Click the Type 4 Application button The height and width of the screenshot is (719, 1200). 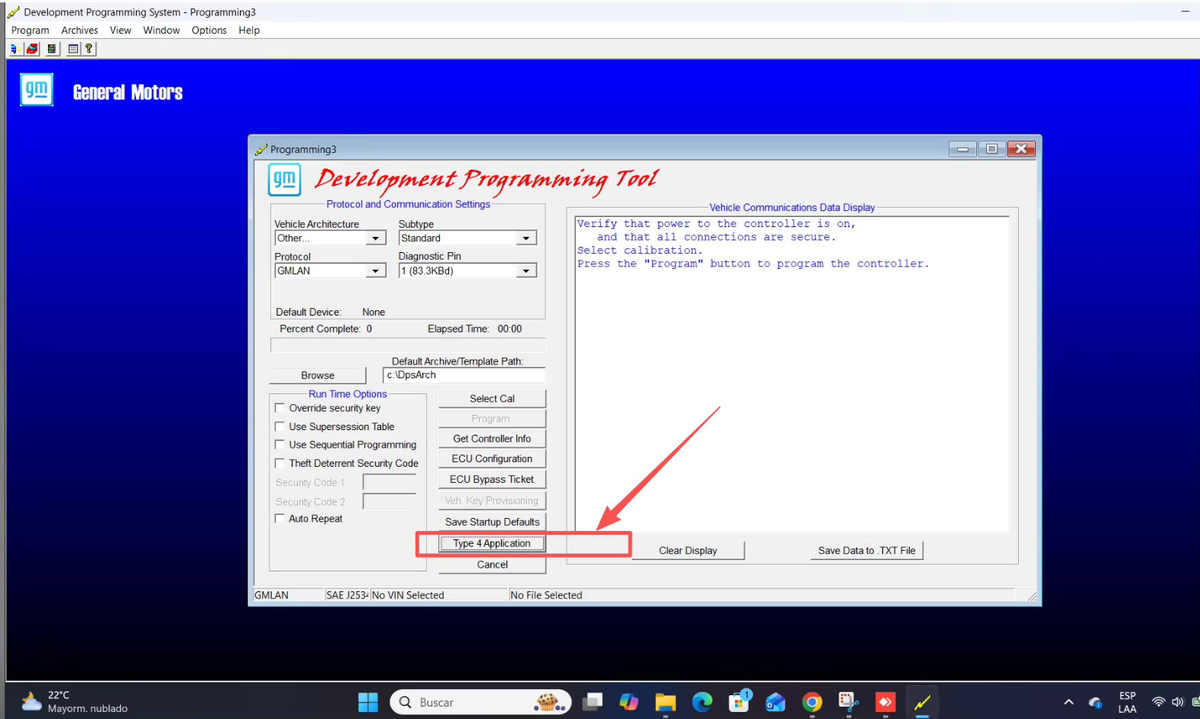coord(492,543)
